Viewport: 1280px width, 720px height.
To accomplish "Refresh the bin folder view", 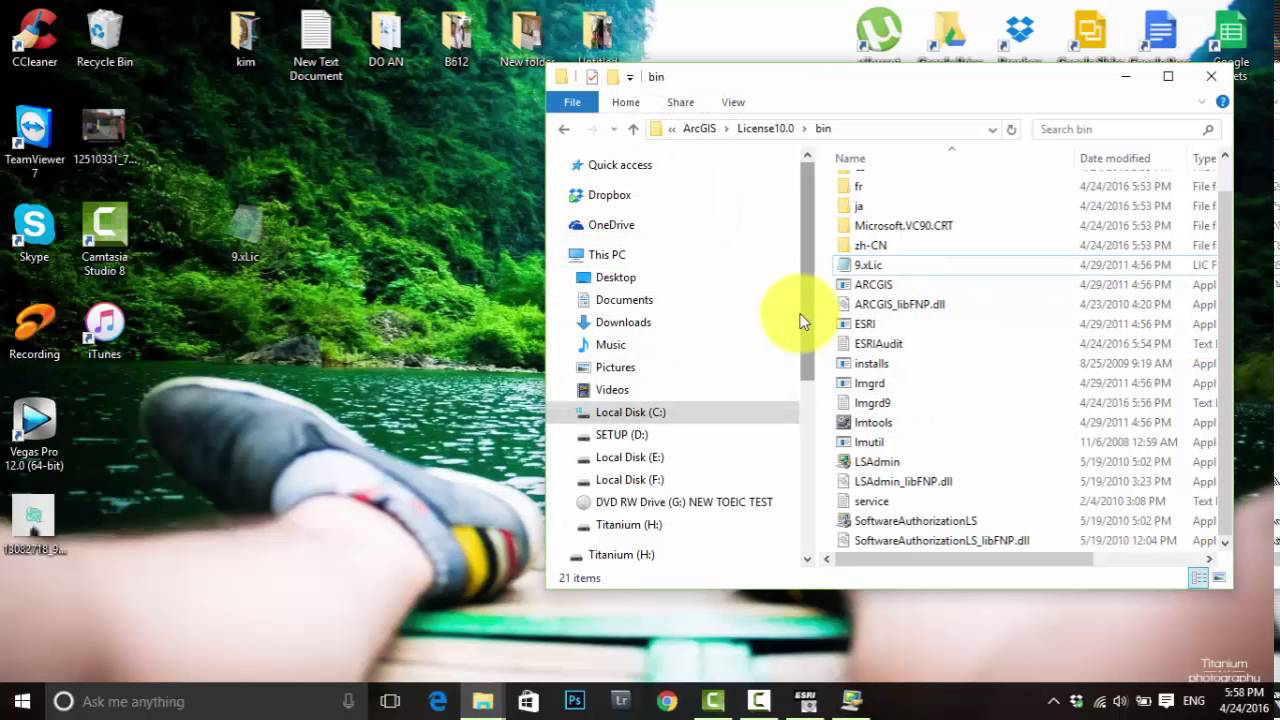I will (x=1011, y=129).
